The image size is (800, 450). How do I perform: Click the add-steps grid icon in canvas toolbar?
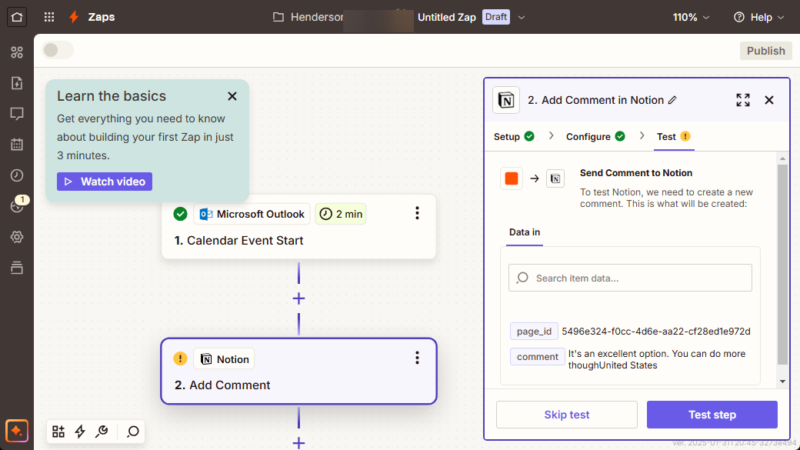[58, 432]
